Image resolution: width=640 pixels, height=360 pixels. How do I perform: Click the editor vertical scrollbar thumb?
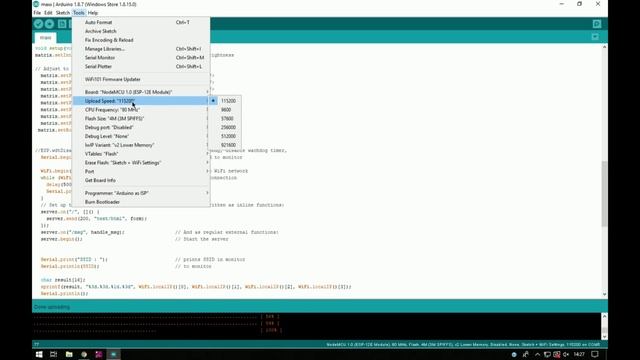[x=604, y=193]
